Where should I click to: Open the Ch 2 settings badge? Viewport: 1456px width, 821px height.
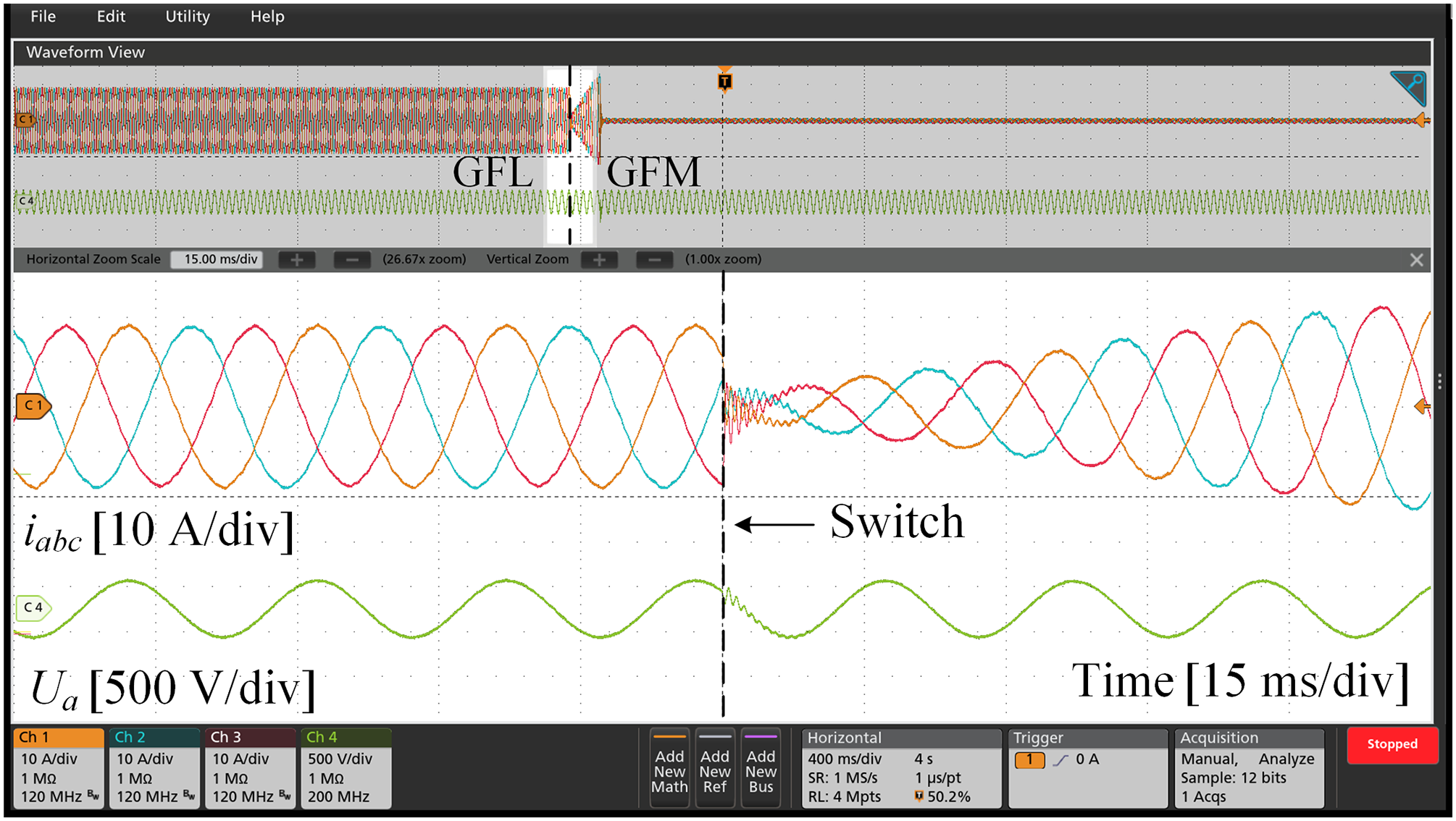coord(154,768)
